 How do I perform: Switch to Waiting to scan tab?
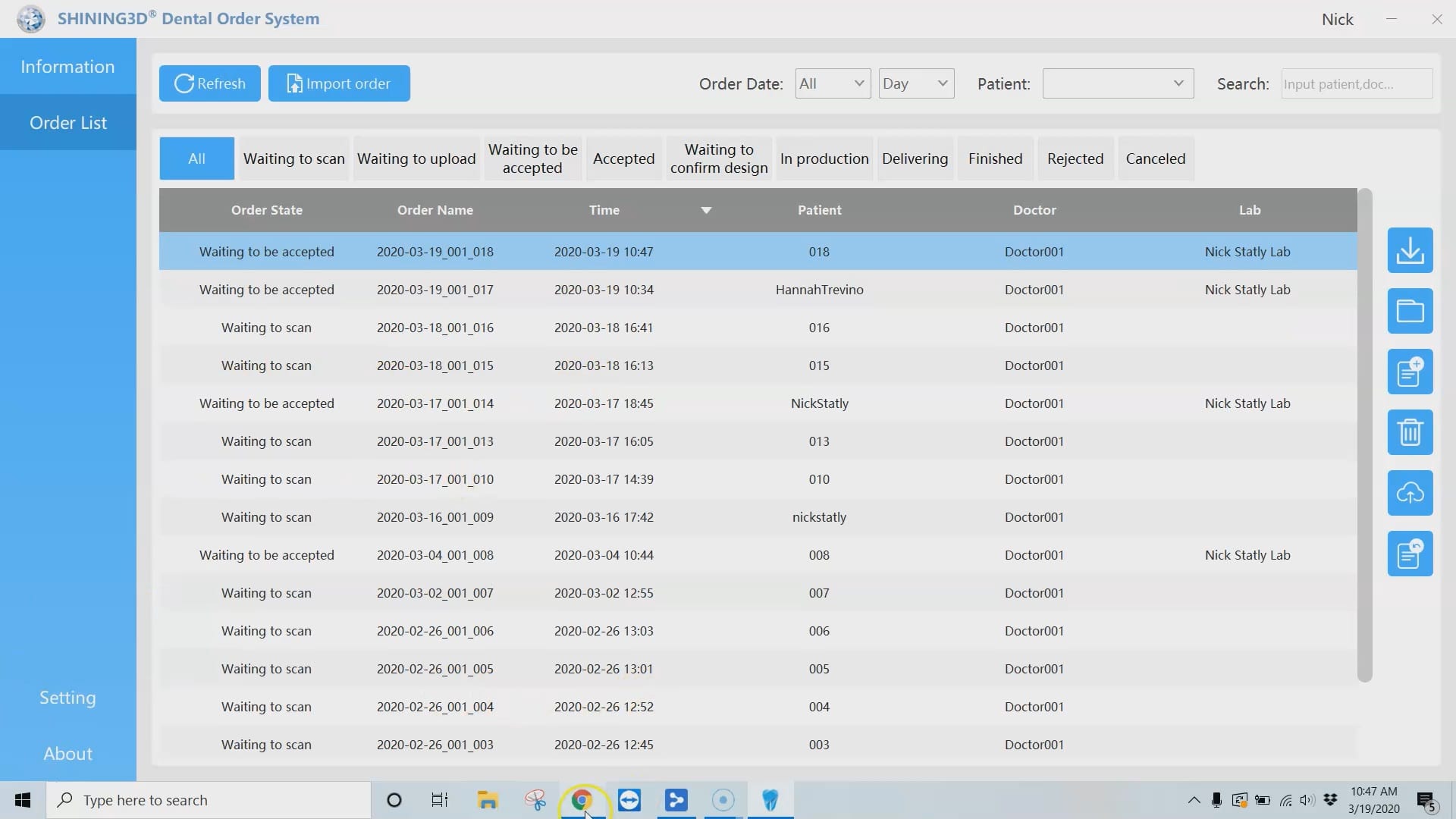[x=293, y=158]
